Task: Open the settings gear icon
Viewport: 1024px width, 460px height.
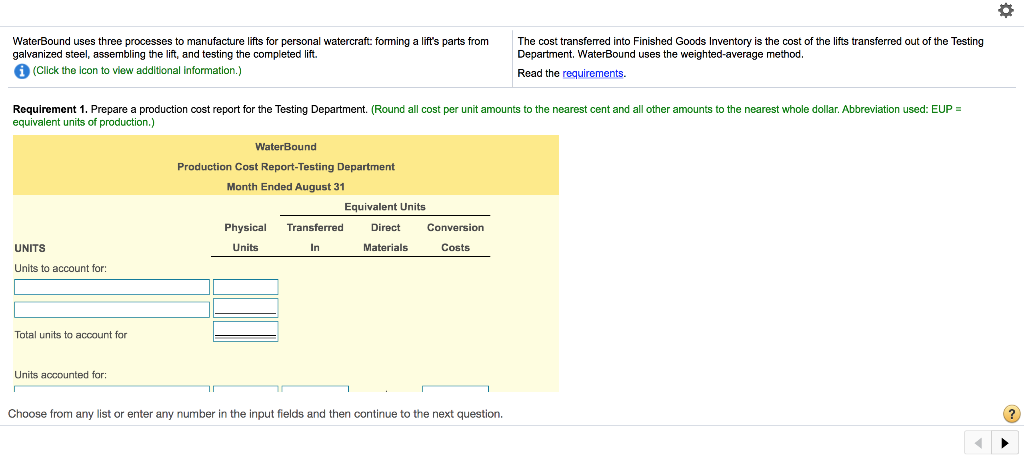Action: click(1008, 11)
